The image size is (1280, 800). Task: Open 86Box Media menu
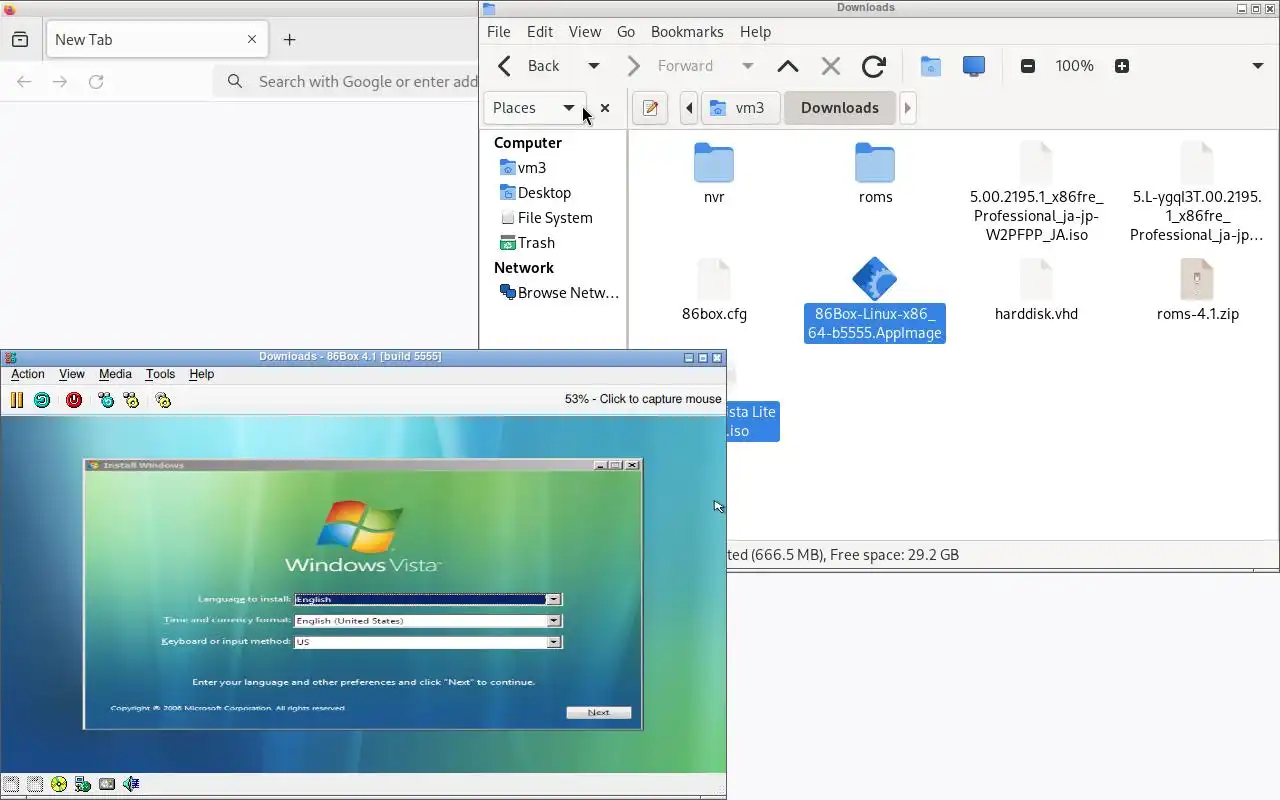[115, 374]
